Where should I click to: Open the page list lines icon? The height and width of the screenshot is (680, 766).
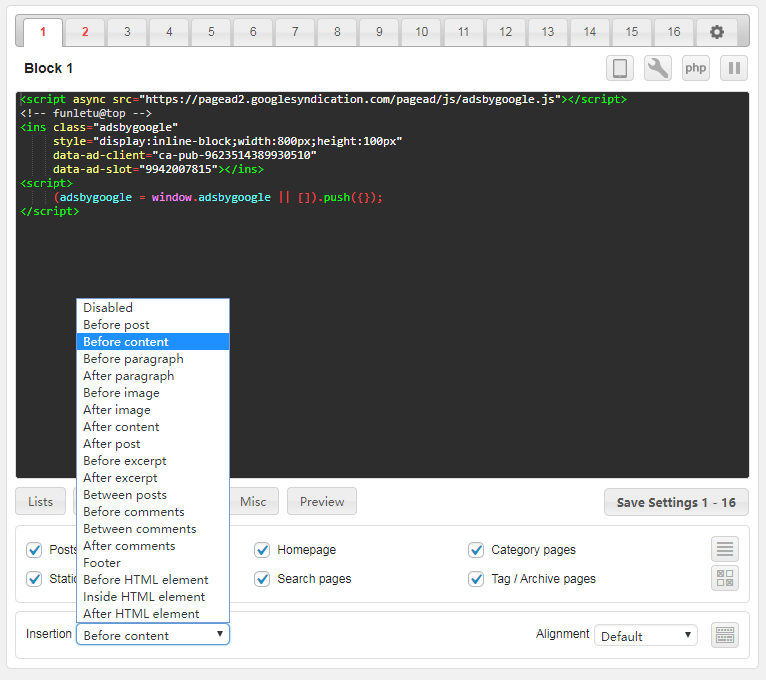click(724, 549)
